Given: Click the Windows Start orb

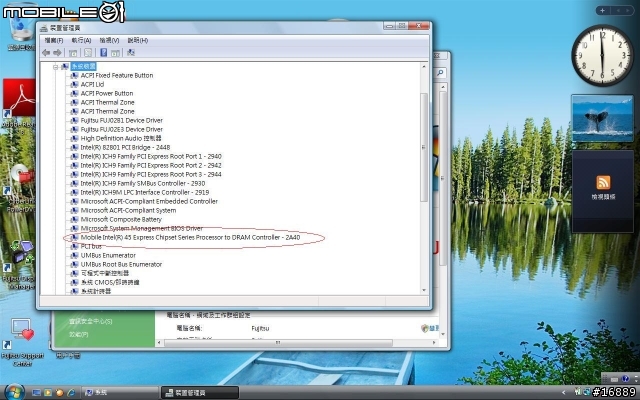Looking at the screenshot, I should click(x=14, y=392).
